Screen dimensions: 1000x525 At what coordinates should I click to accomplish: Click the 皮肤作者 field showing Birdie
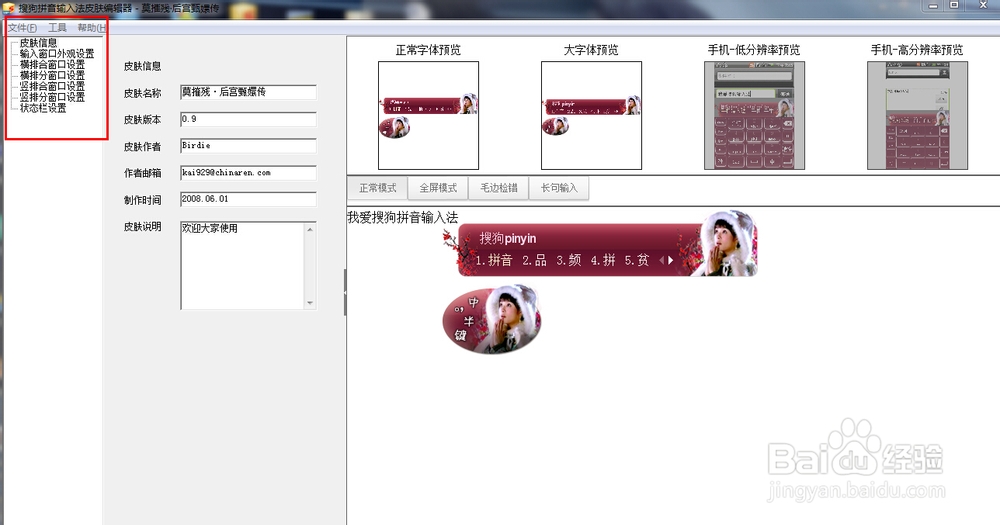pyautogui.click(x=248, y=146)
